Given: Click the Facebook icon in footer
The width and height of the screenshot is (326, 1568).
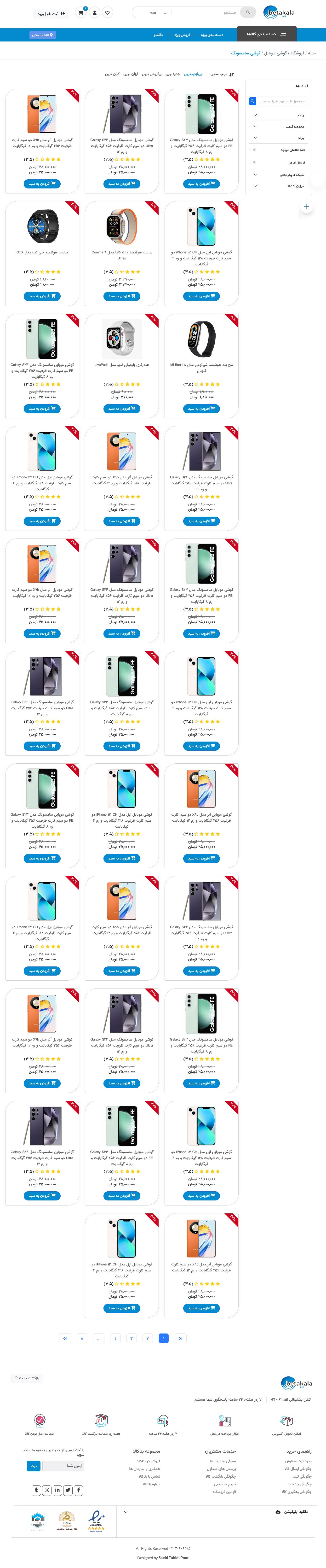Looking at the screenshot, I should click(x=79, y=1490).
